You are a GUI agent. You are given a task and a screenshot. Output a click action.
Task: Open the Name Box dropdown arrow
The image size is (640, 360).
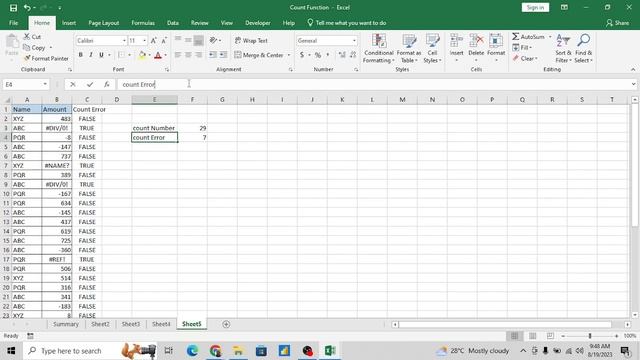[x=45, y=84]
